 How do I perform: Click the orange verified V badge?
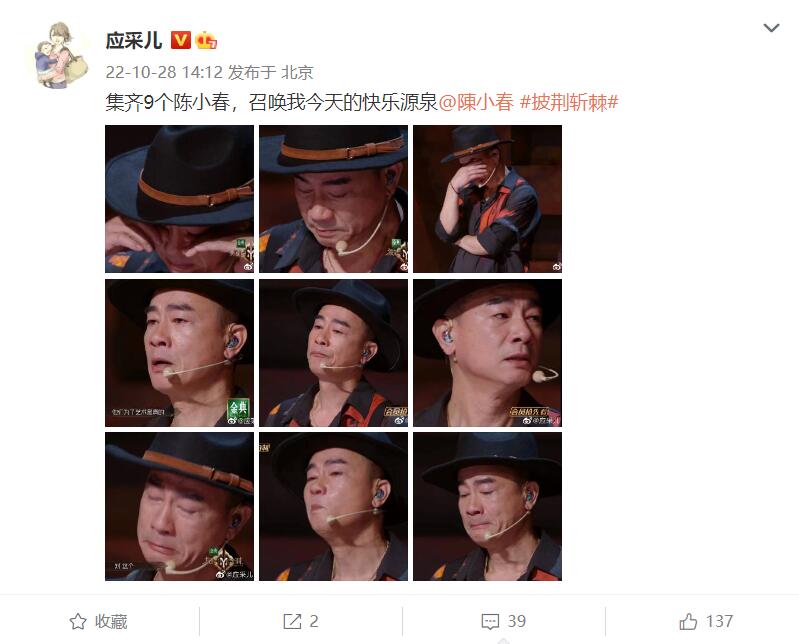pos(180,40)
